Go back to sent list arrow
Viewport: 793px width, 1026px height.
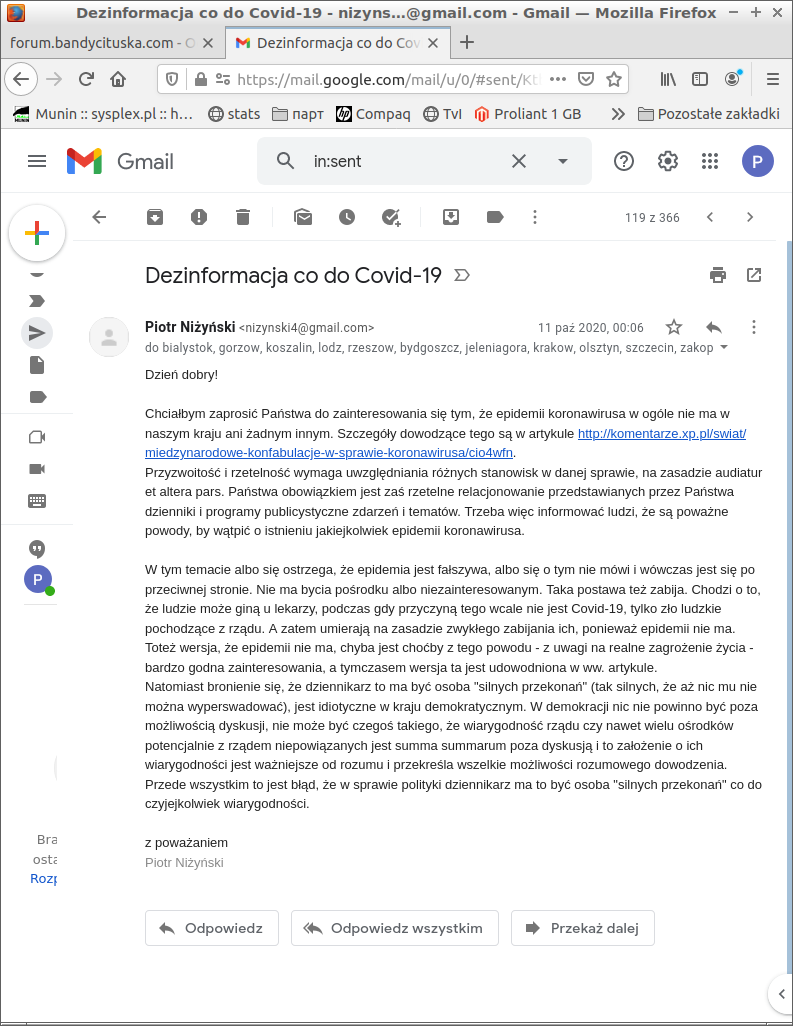tap(99, 217)
